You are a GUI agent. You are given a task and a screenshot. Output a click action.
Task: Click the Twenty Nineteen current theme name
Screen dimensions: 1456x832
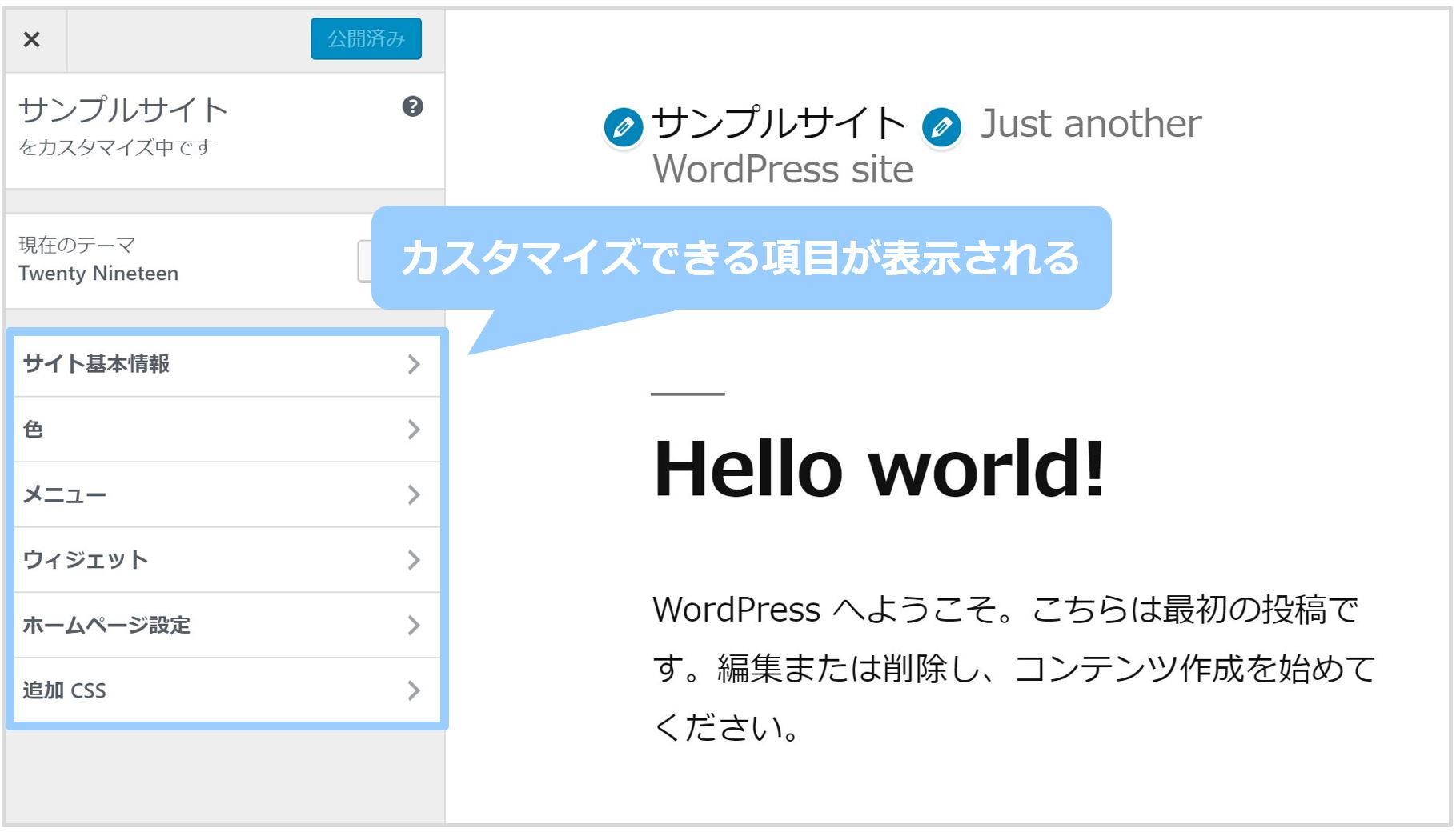click(x=98, y=274)
